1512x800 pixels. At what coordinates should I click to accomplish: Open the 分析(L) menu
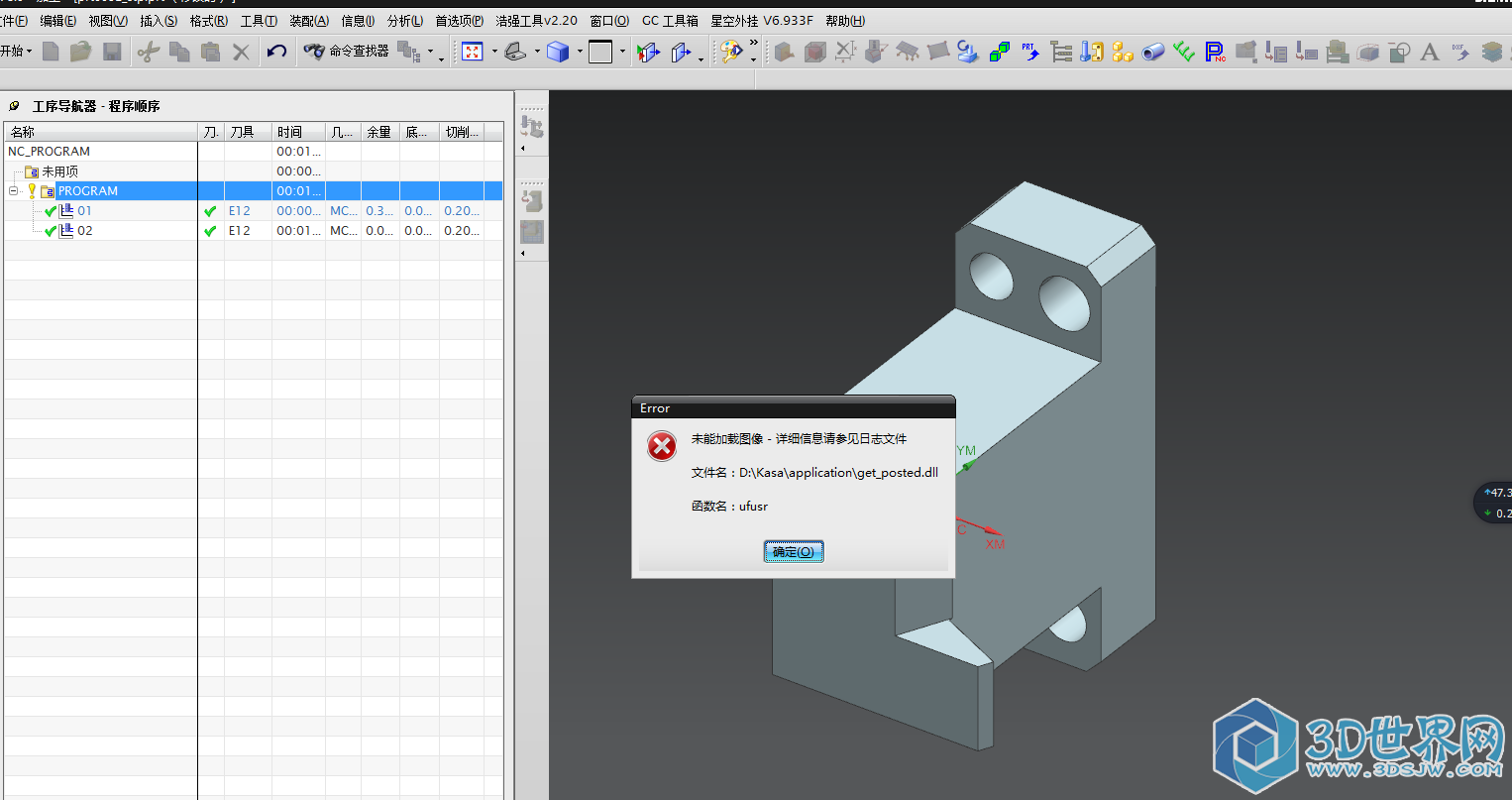click(405, 21)
